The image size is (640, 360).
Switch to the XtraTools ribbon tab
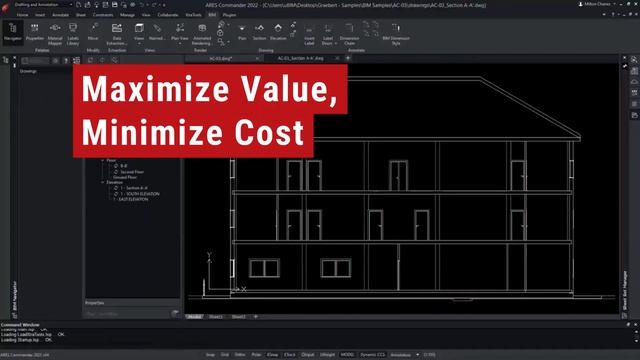193,15
